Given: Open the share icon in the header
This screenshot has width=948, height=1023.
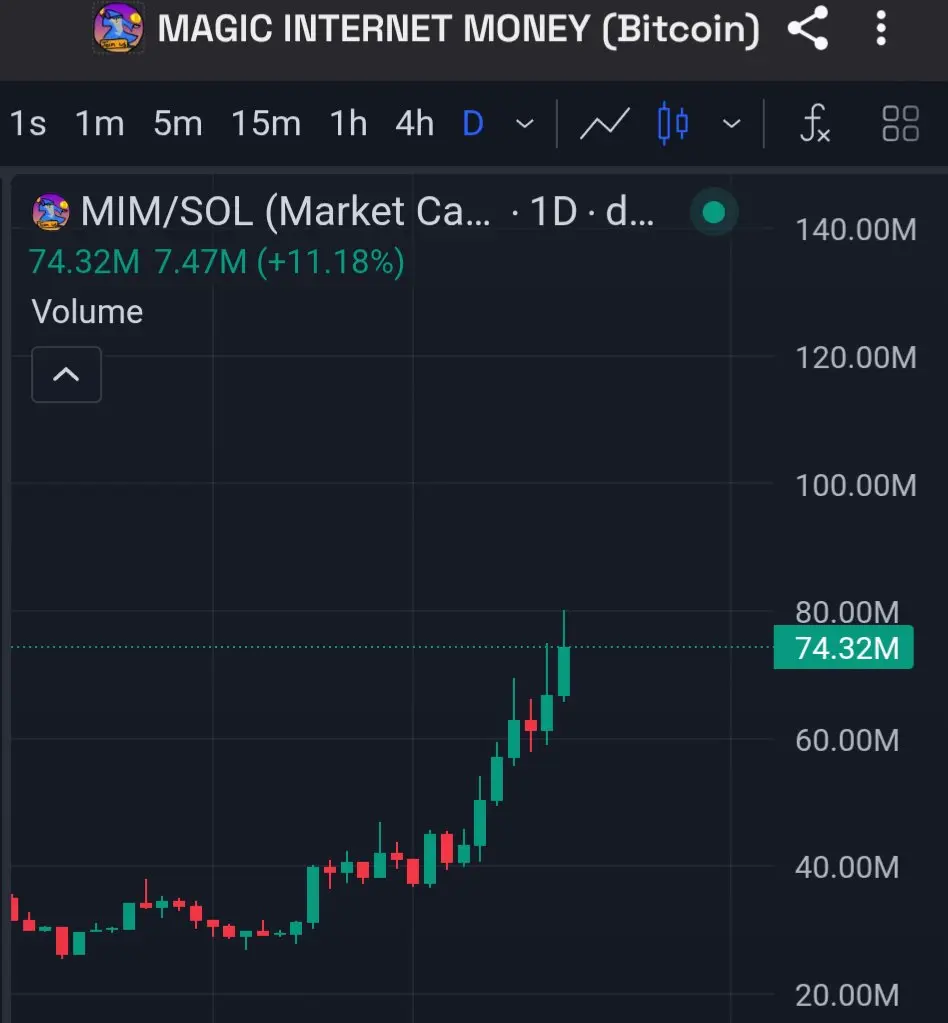Looking at the screenshot, I should (x=808, y=28).
